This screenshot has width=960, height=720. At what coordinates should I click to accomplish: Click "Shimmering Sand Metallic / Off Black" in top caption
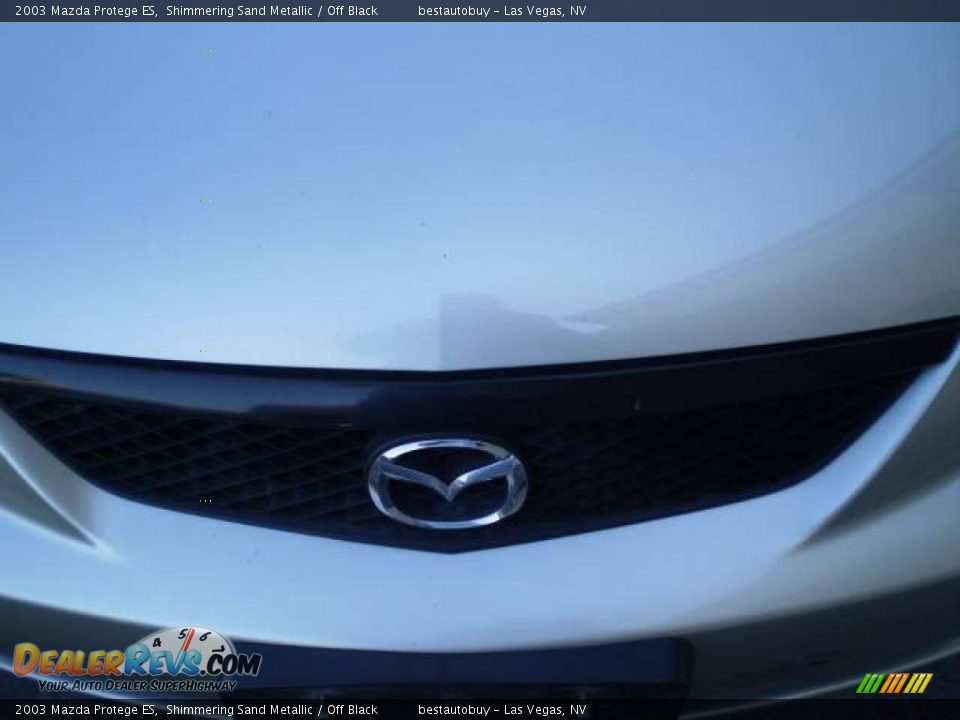pyautogui.click(x=272, y=11)
